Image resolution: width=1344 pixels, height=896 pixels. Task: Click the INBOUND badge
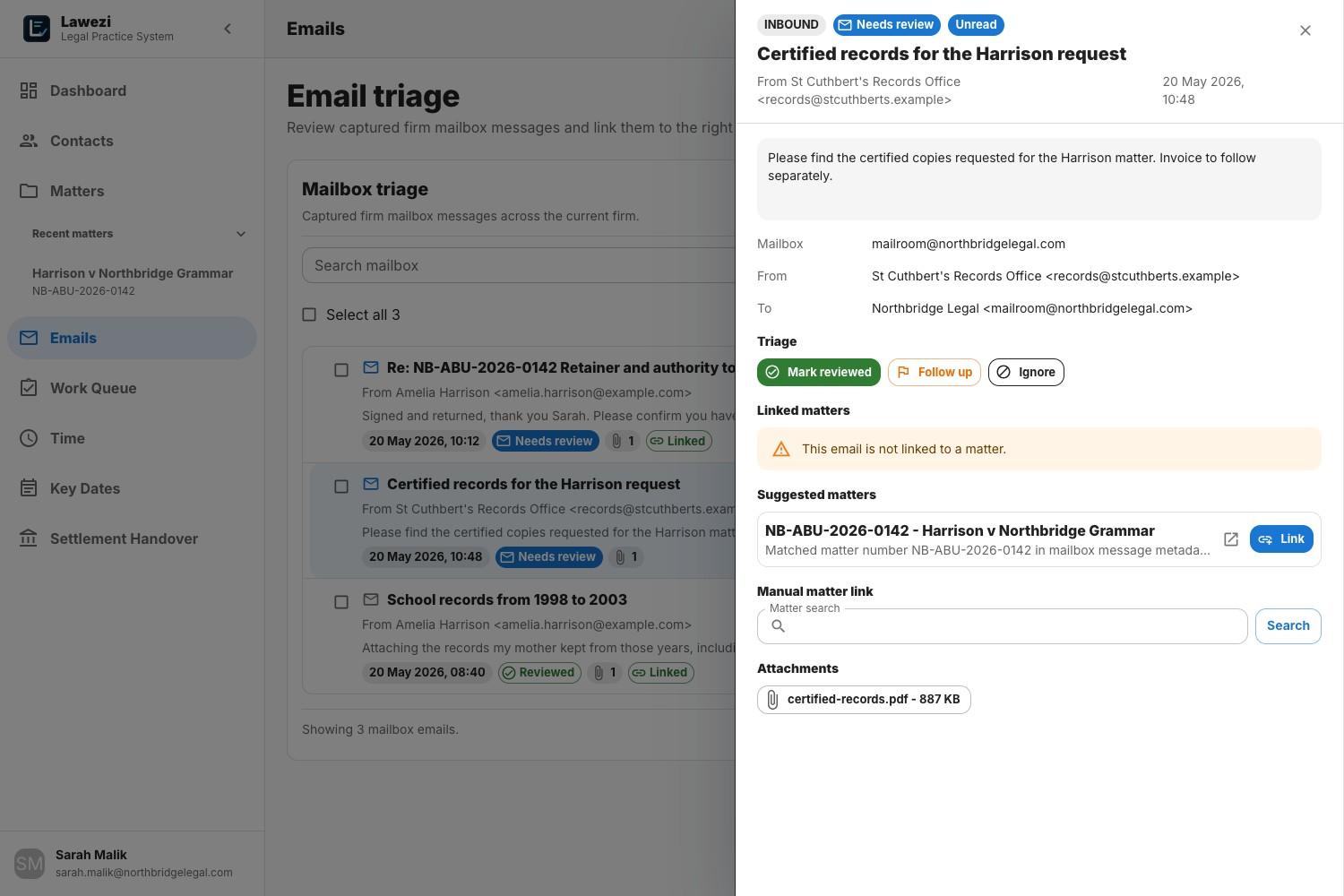791,25
